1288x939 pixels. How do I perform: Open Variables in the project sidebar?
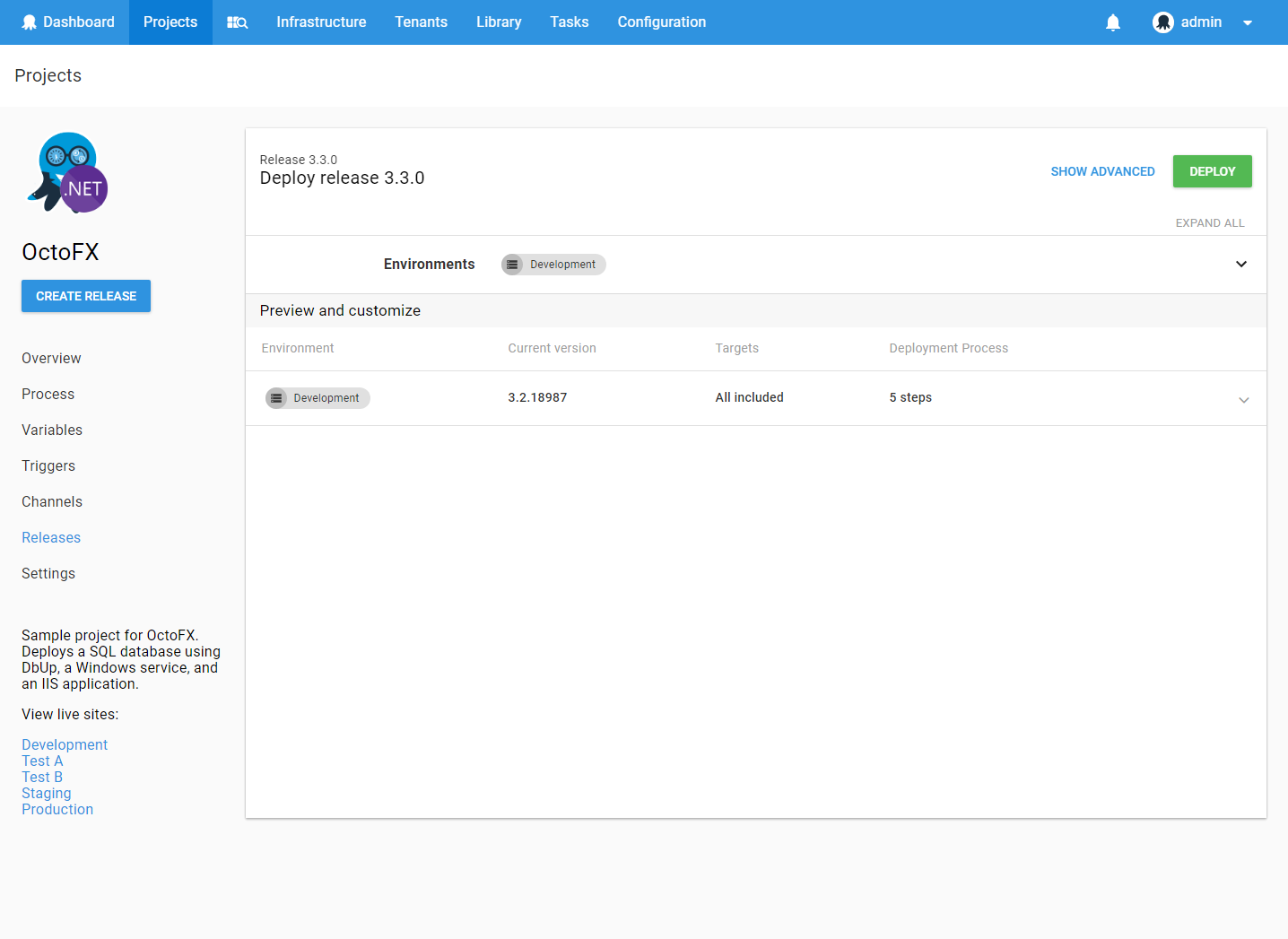click(x=52, y=430)
